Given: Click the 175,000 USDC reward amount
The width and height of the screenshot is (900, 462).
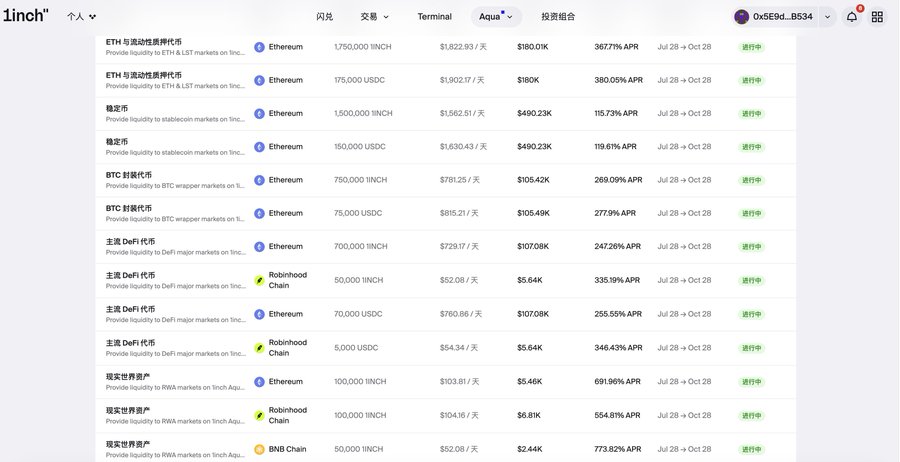Looking at the screenshot, I should [359, 80].
